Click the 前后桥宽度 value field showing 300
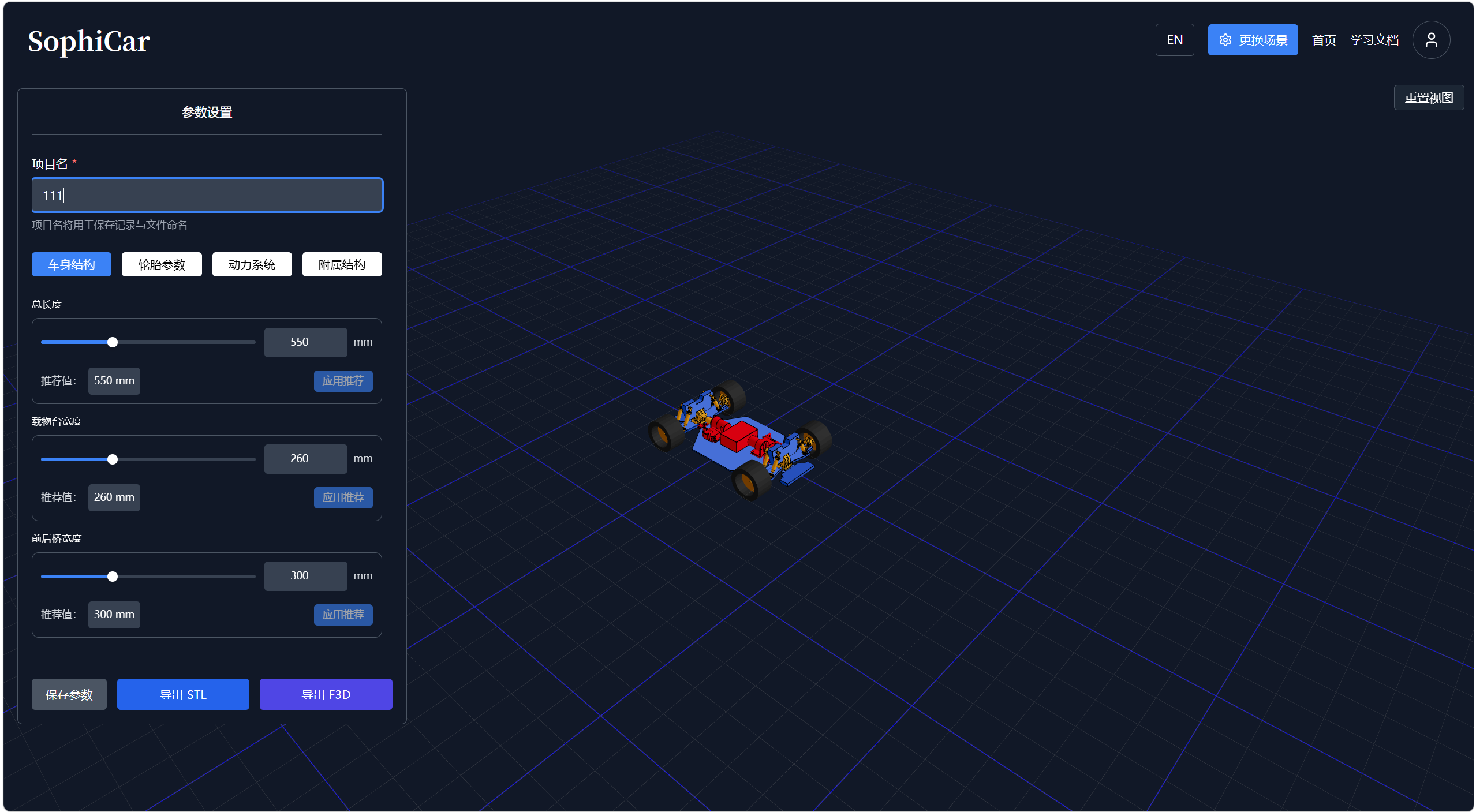 click(305, 576)
